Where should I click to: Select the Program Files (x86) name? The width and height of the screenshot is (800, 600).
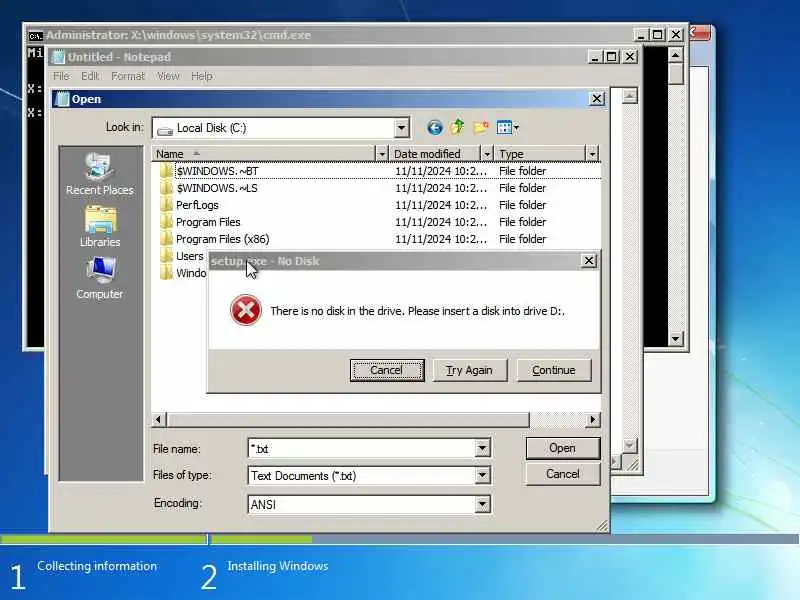222,239
